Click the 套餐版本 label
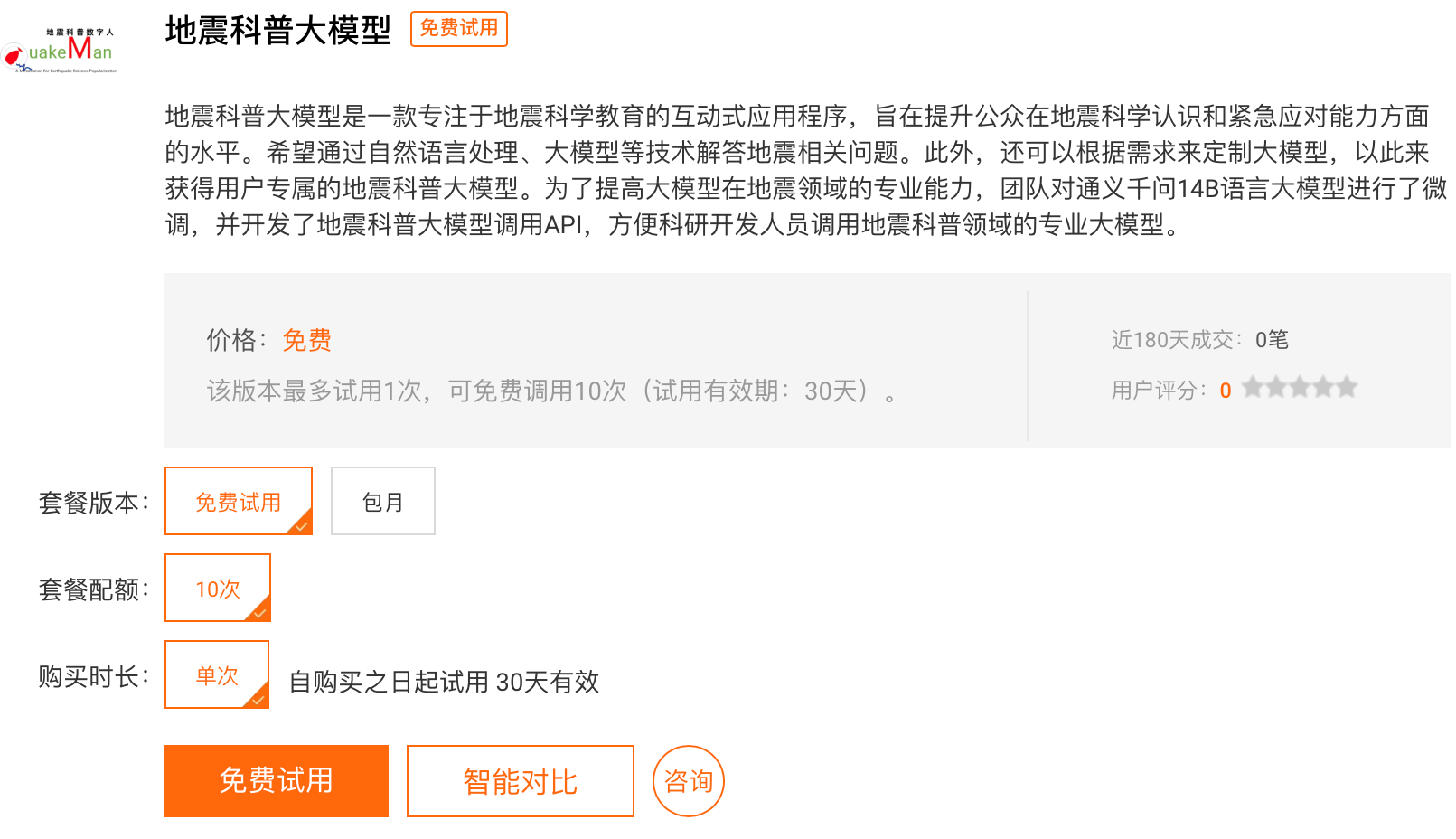 (x=93, y=503)
